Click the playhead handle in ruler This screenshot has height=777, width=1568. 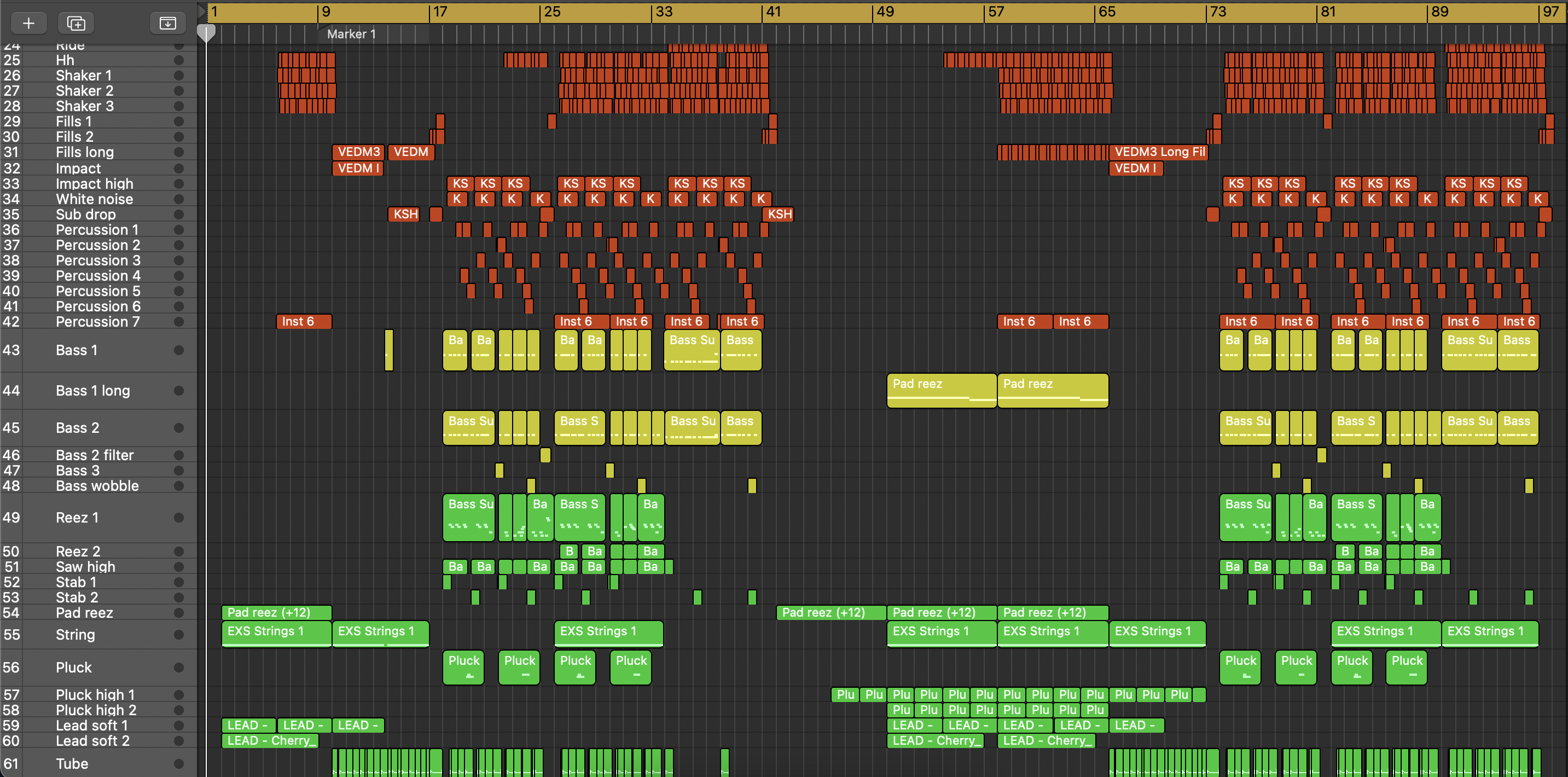tap(206, 33)
